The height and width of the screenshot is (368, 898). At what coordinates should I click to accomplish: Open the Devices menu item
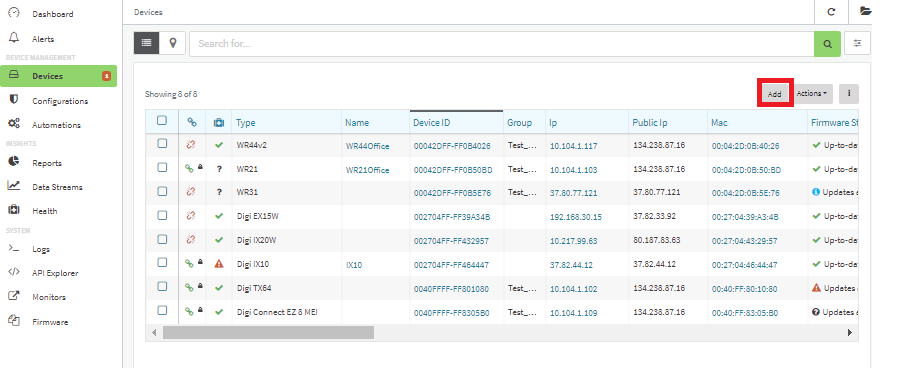58,76
